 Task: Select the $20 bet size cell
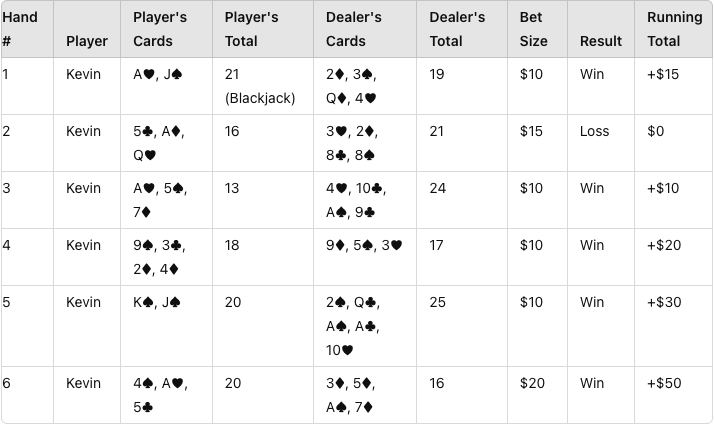click(534, 383)
